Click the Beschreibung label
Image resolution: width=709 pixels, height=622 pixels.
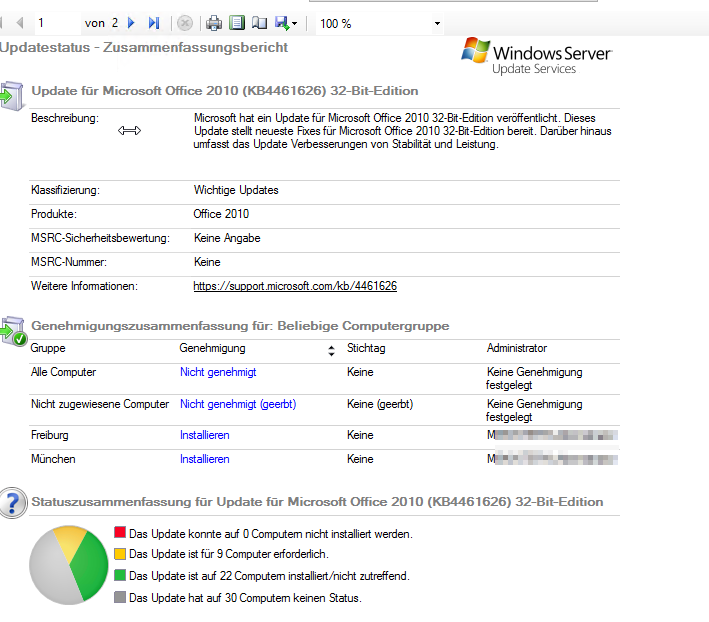point(65,118)
